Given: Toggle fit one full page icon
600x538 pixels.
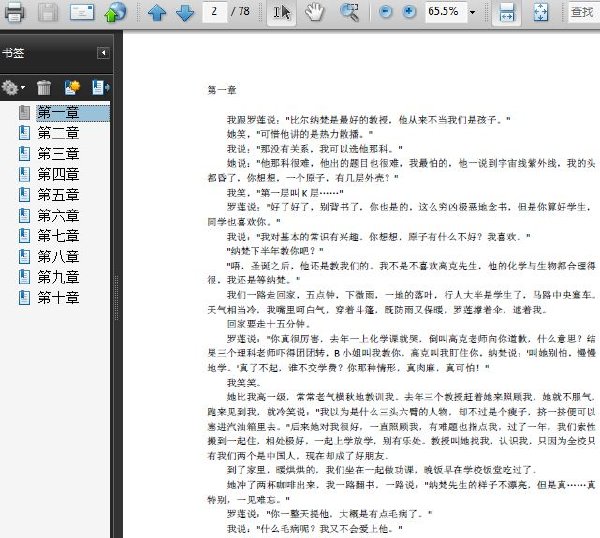Looking at the screenshot, I should pyautogui.click(x=541, y=12).
